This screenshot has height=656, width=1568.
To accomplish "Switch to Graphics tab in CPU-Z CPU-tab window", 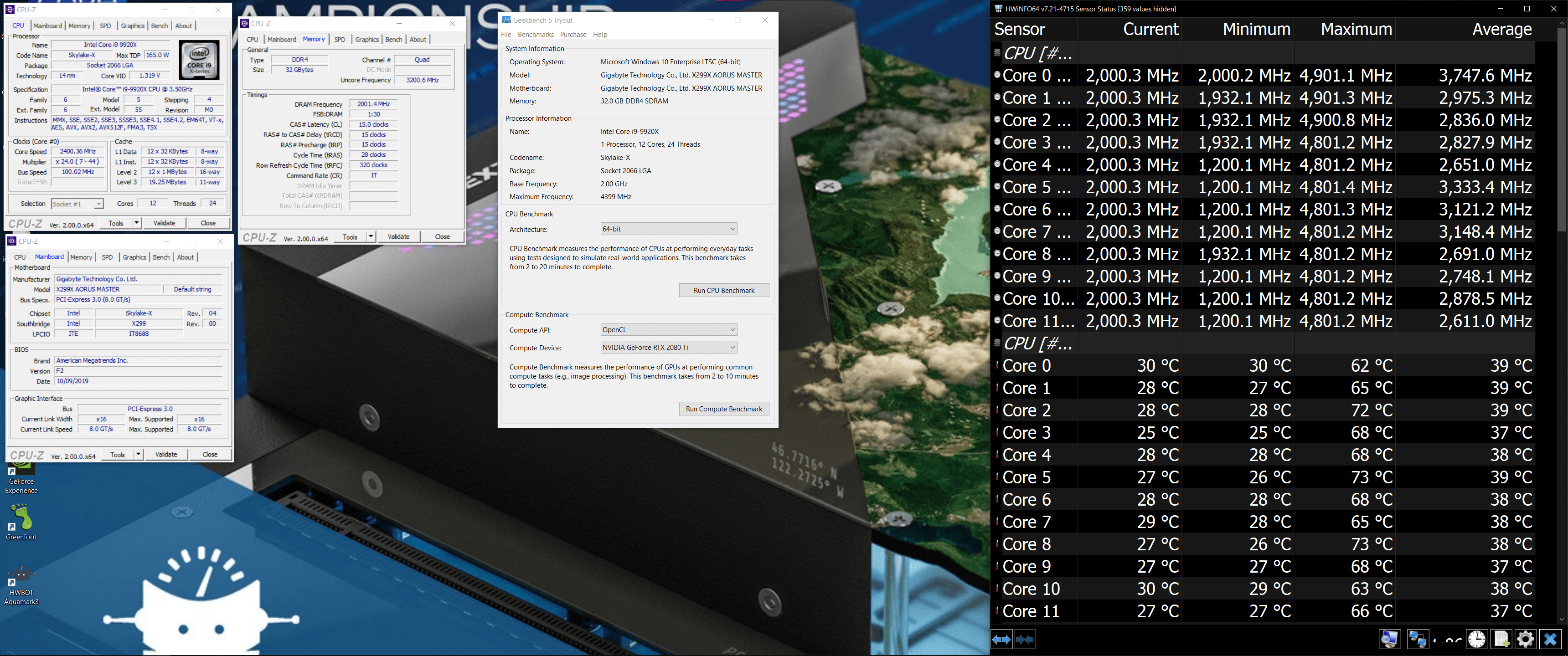I will 132,26.
